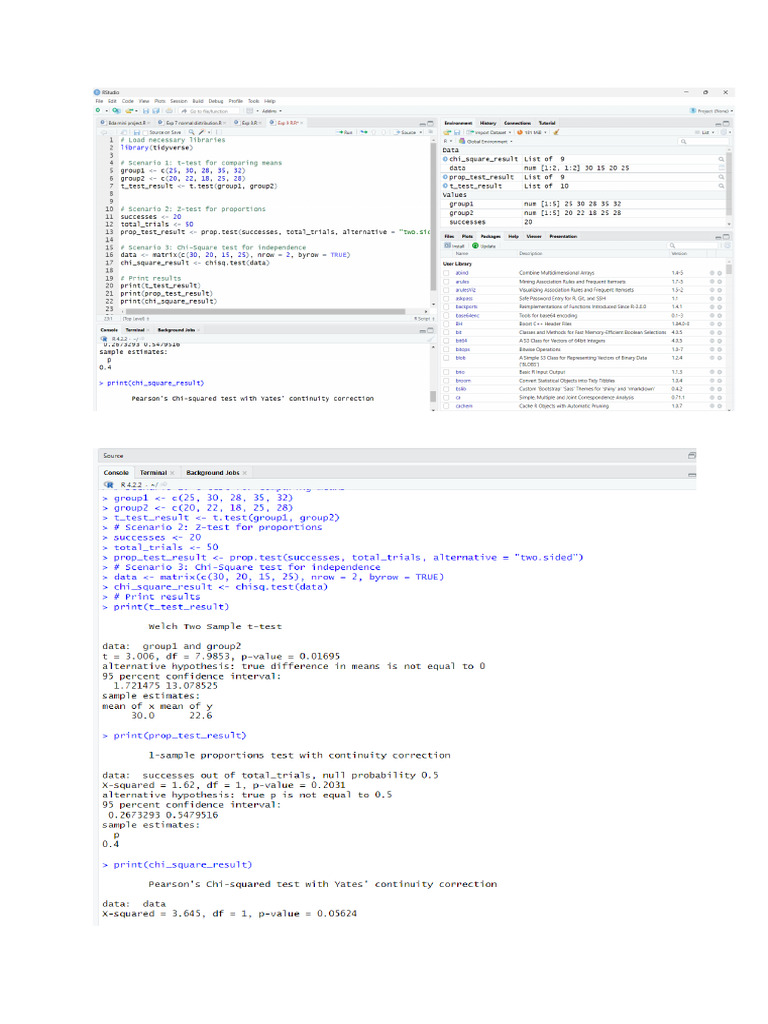Toggle the Source on Save checkbox
This screenshot has height=1024, width=768.
(x=146, y=132)
